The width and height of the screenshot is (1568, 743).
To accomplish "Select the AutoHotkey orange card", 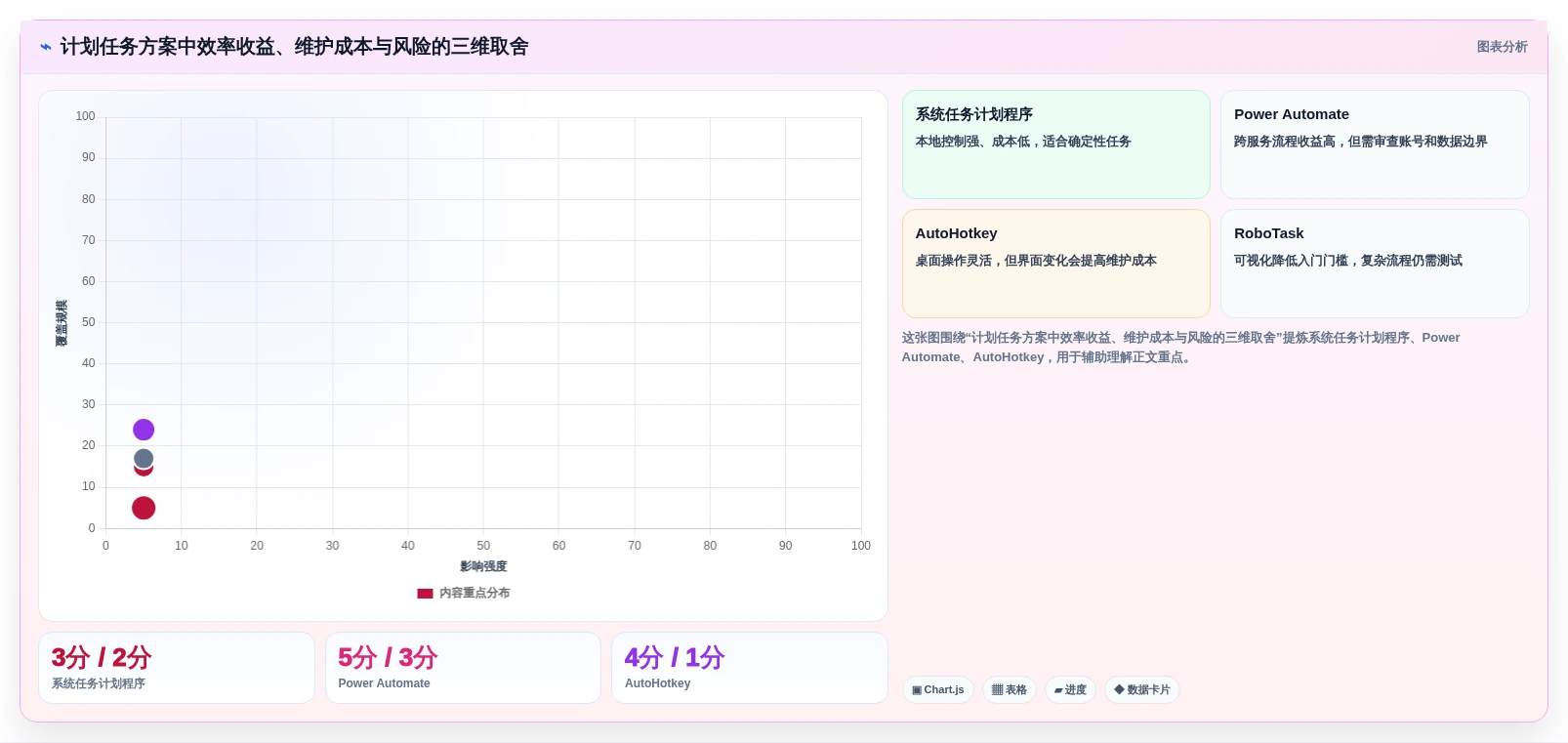I will pyautogui.click(x=1056, y=264).
